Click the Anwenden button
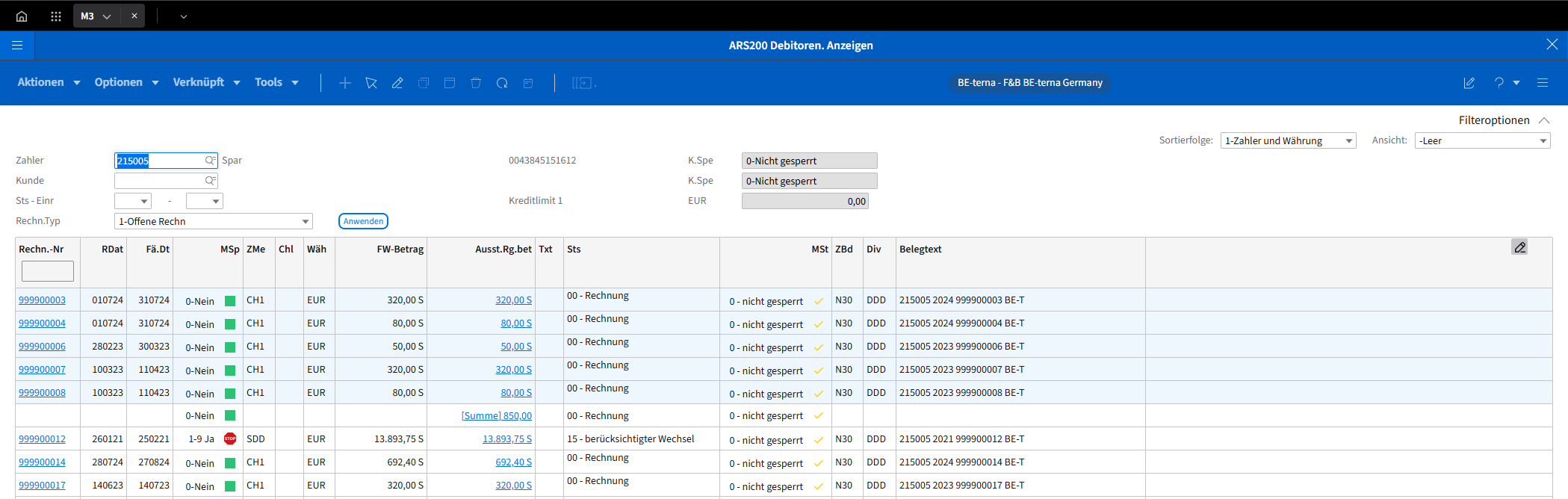Viewport: 1568px width, 499px height. click(x=363, y=221)
